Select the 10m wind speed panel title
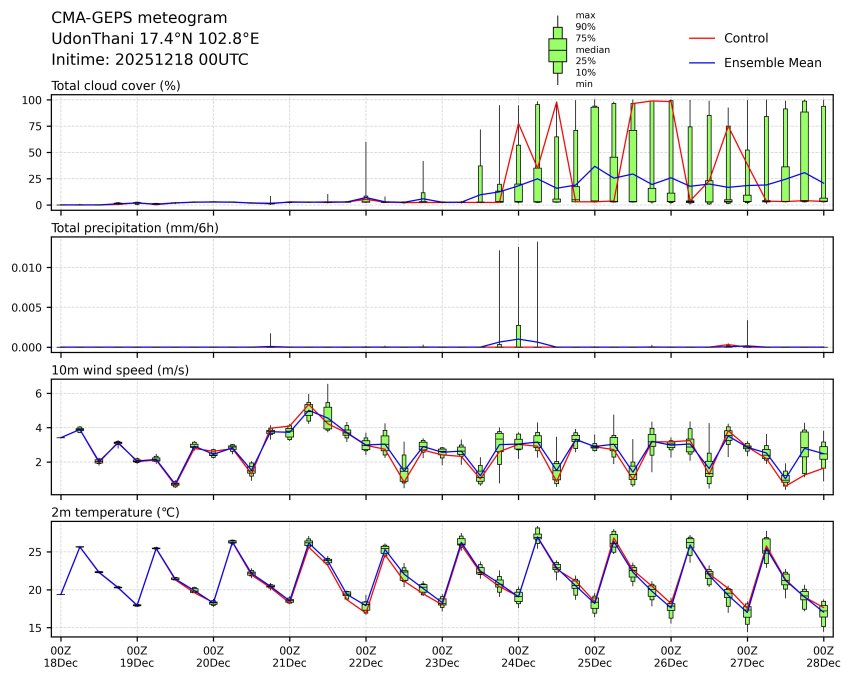 [x=120, y=371]
